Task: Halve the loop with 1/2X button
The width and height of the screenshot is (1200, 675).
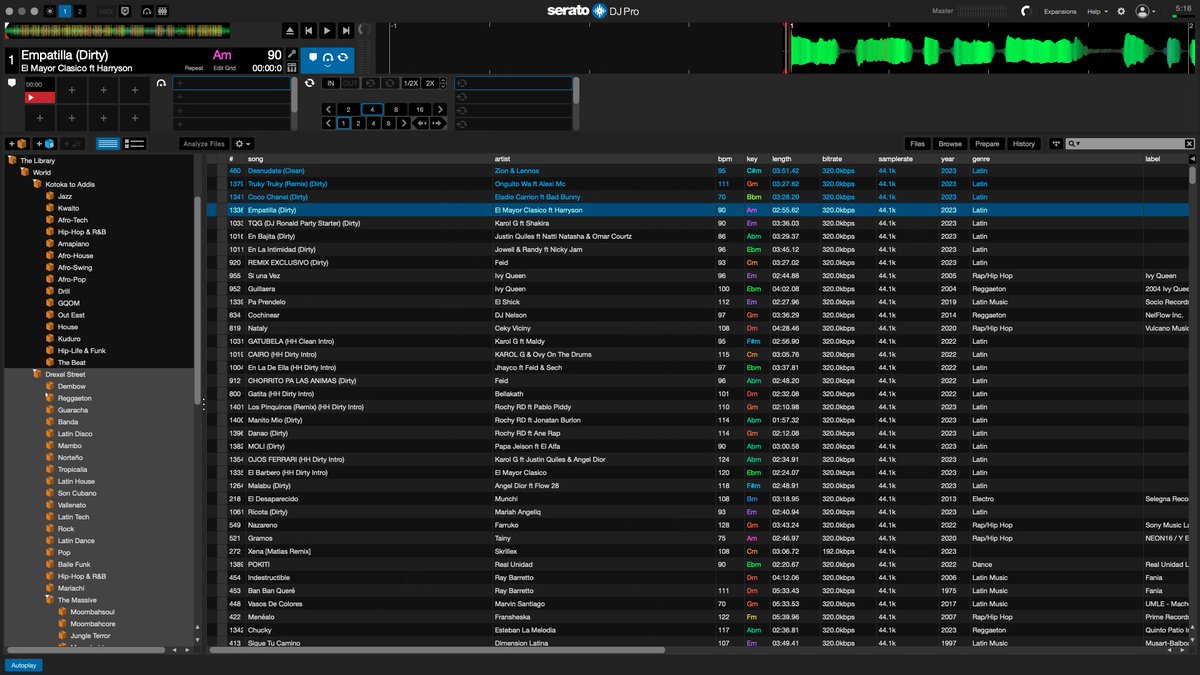Action: [410, 83]
